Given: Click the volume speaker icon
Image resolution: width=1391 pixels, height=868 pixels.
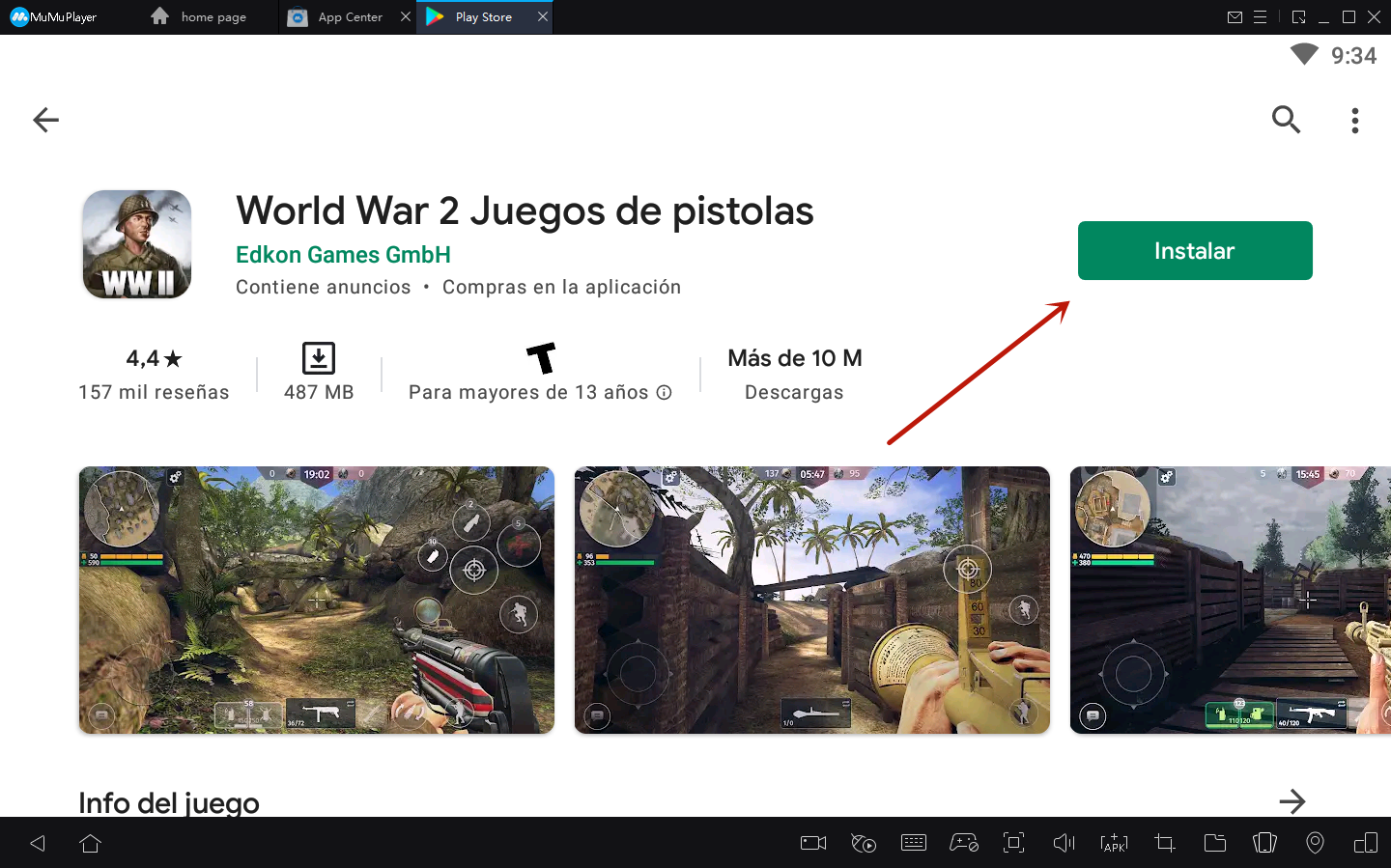Looking at the screenshot, I should 1064,844.
